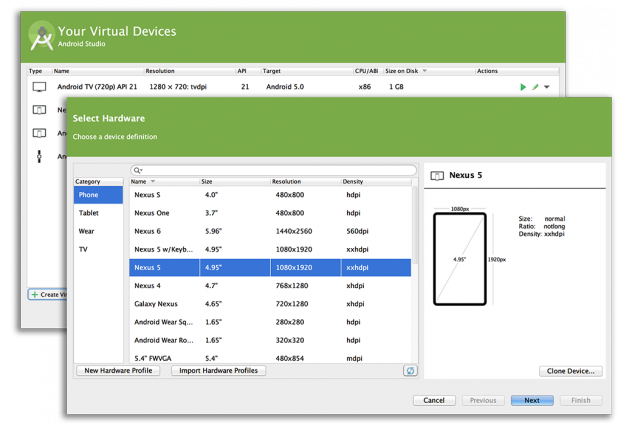632x434 pixels.
Task: Launch the Android TV (720p) emulator
Action: point(523,87)
